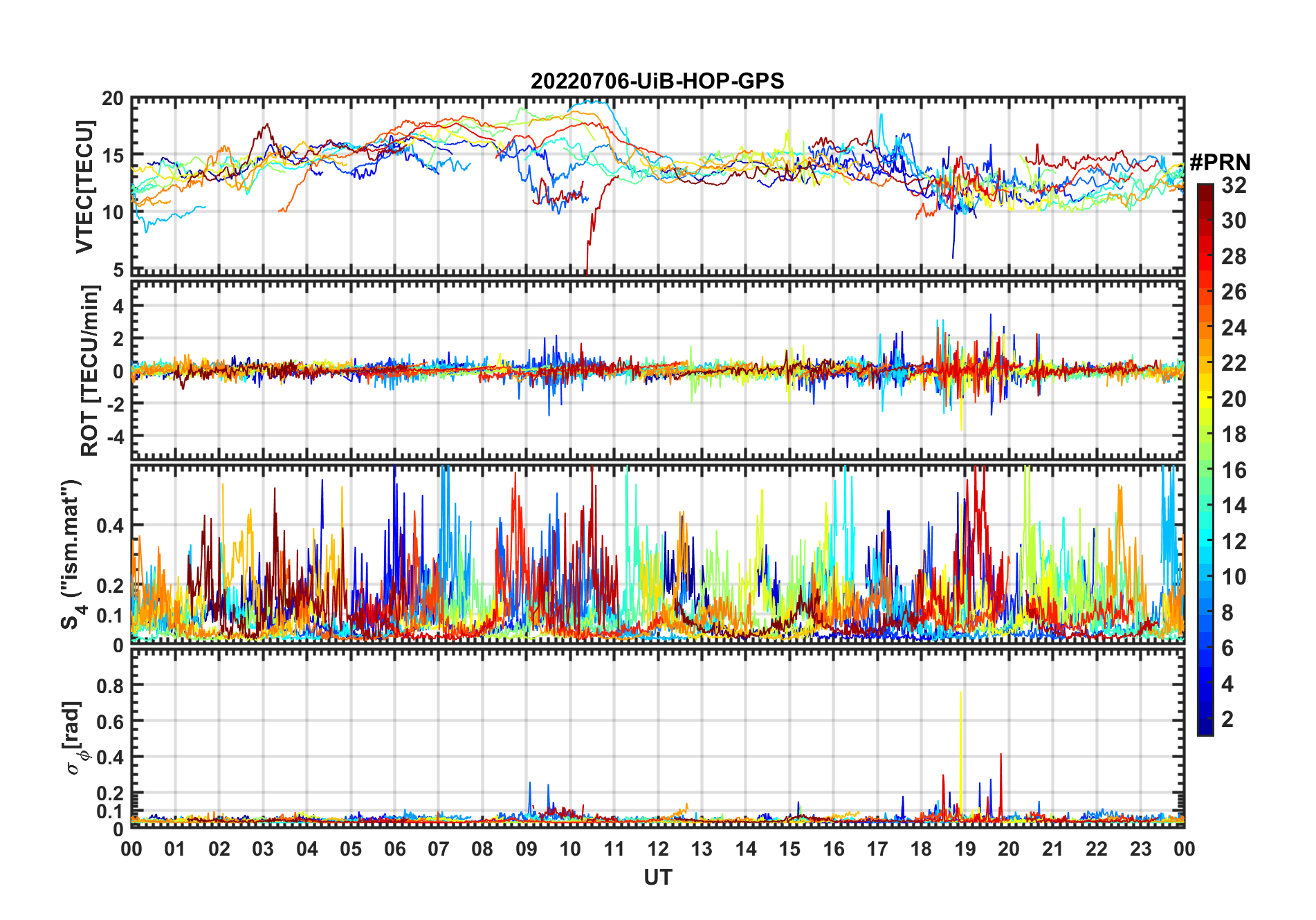Click the 06 tick label on UT axis
This screenshot has height=920, width=1316.
point(395,849)
